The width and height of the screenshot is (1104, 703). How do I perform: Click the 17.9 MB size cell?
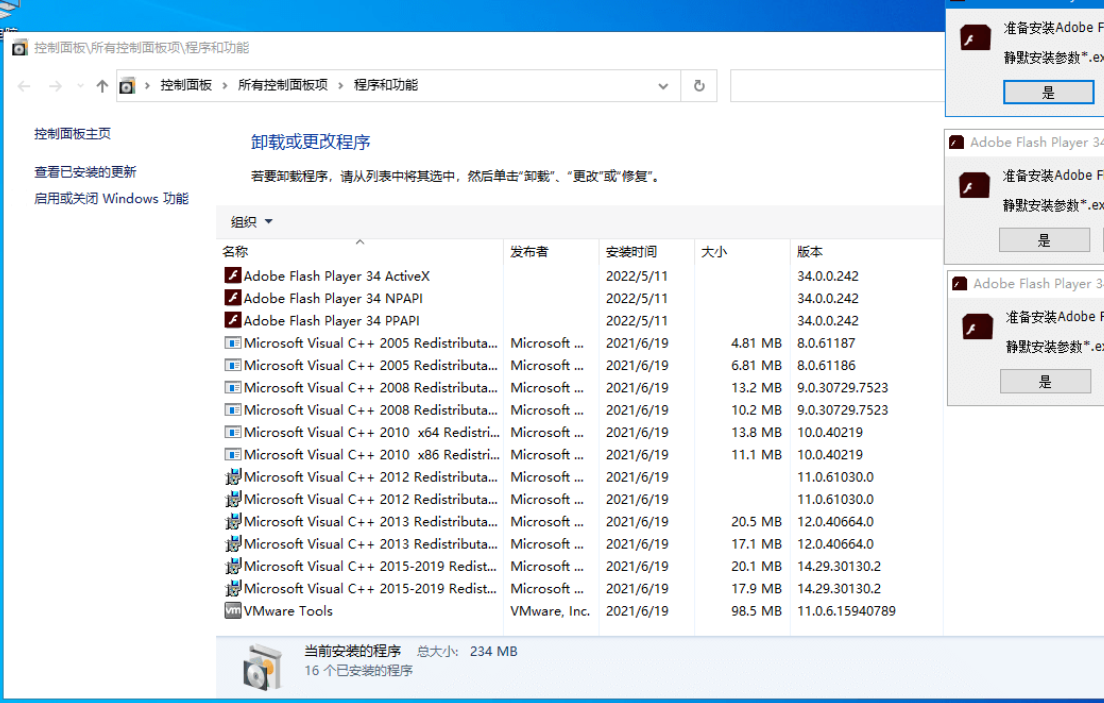pos(756,589)
